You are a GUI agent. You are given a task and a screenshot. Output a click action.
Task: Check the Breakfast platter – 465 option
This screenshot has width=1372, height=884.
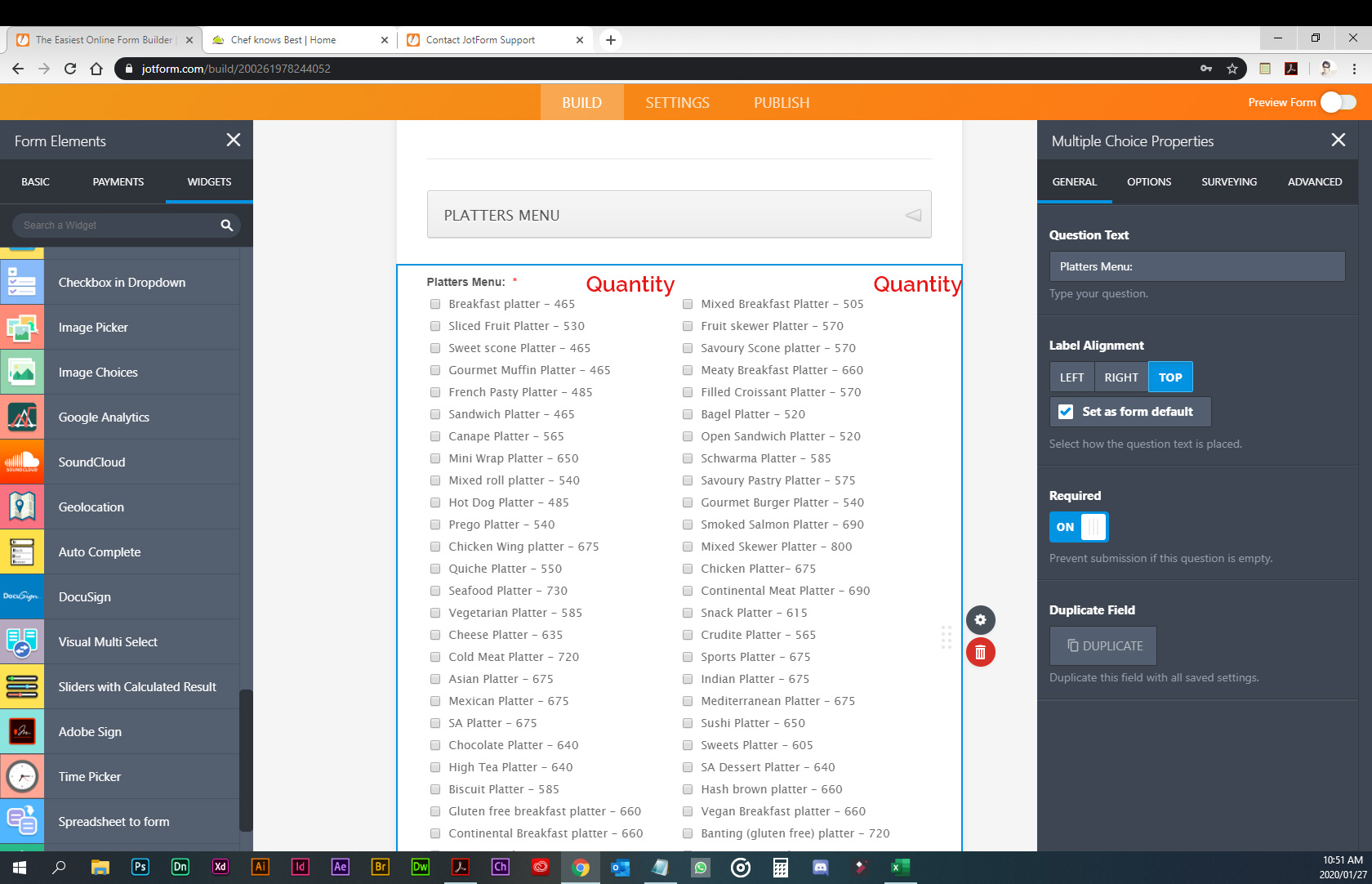[x=435, y=304]
